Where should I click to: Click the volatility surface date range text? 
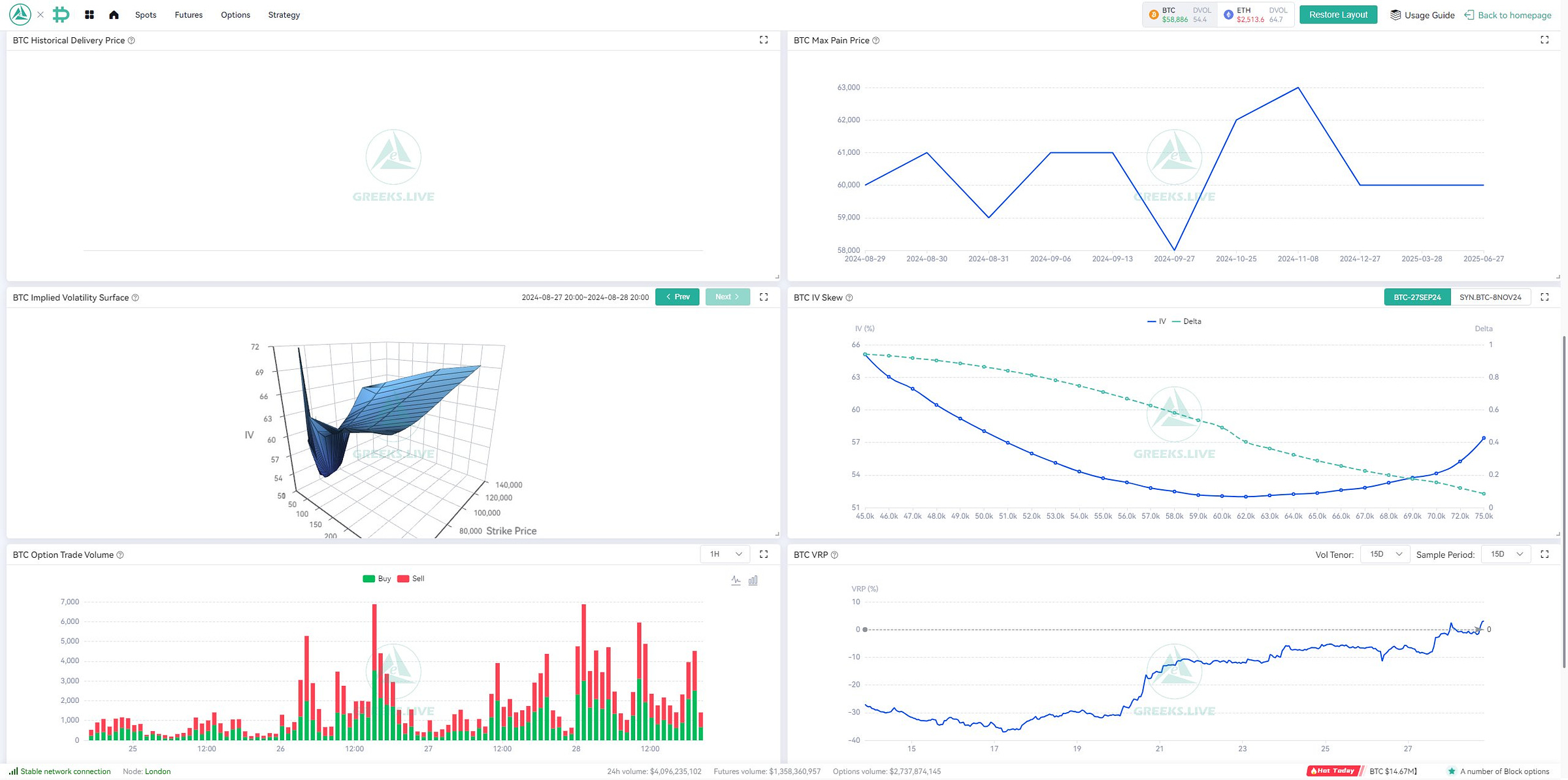[585, 297]
